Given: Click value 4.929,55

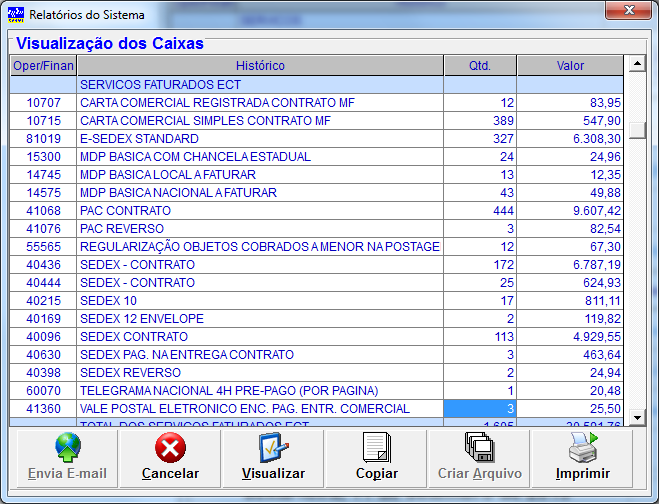Looking at the screenshot, I should tap(597, 337).
